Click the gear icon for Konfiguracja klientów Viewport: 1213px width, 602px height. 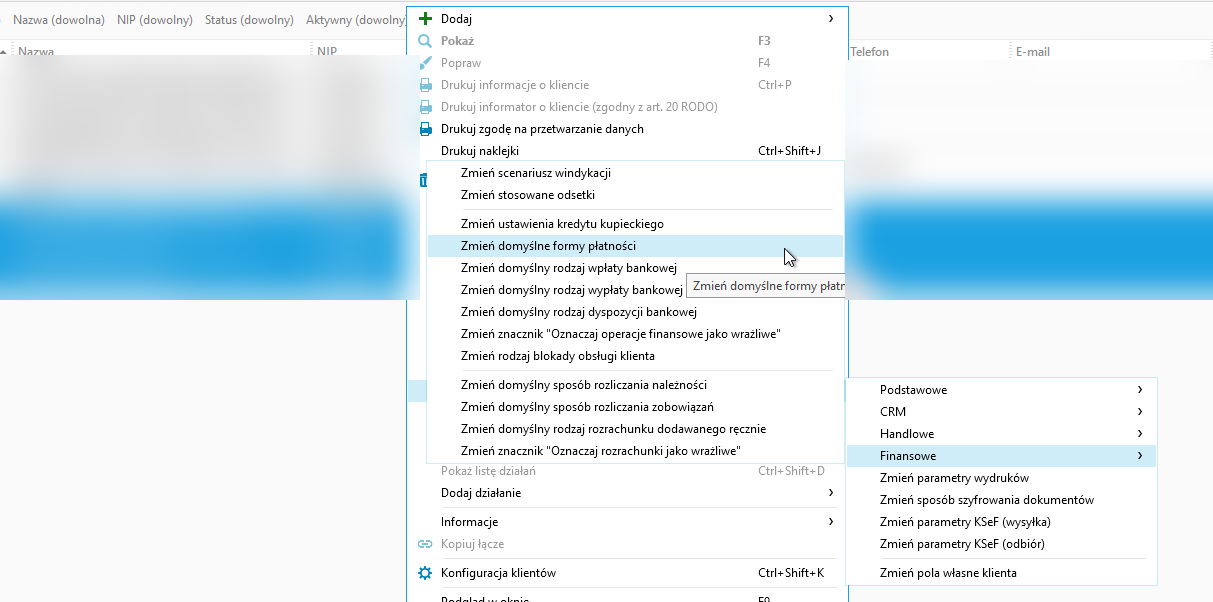(x=425, y=573)
